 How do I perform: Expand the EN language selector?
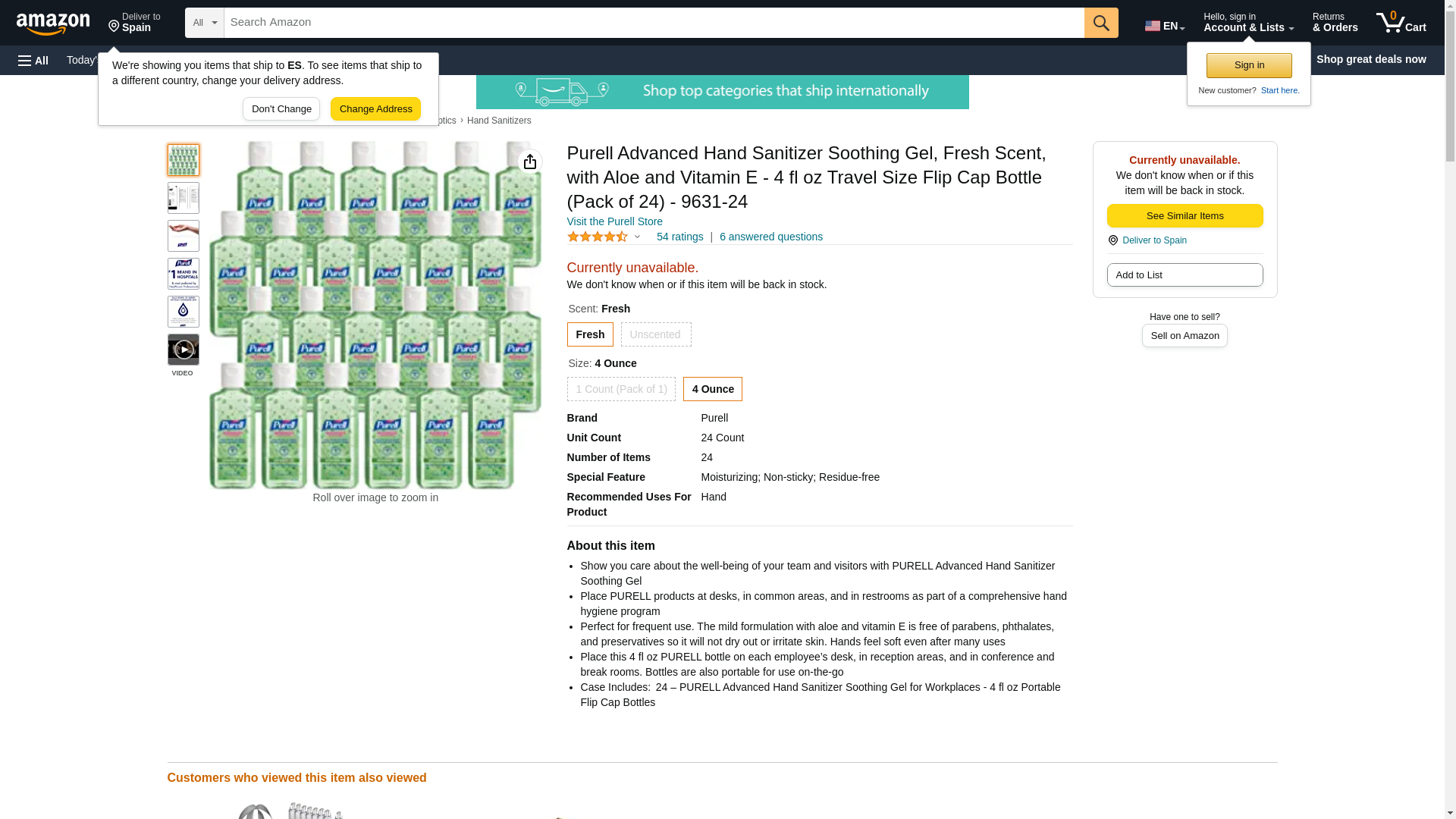click(1164, 26)
